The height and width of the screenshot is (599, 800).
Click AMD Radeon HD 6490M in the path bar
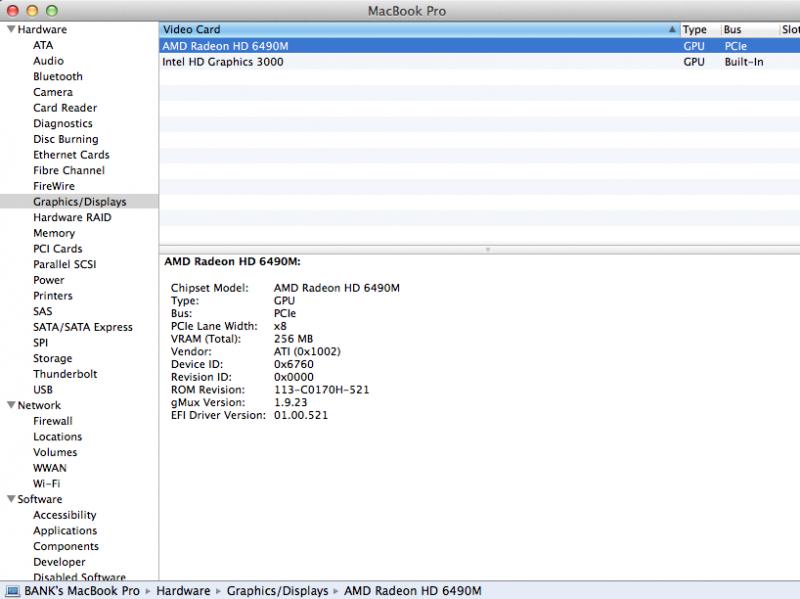(413, 591)
